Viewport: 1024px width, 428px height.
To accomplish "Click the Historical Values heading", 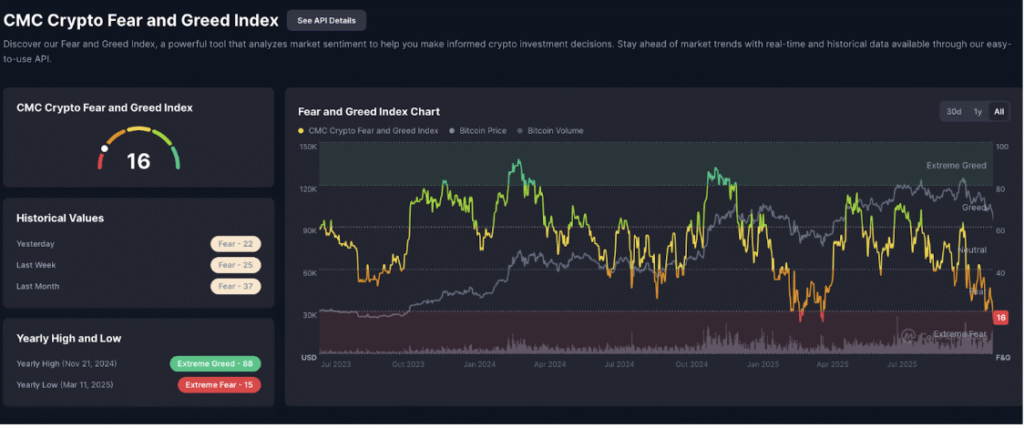I will click(x=60, y=218).
